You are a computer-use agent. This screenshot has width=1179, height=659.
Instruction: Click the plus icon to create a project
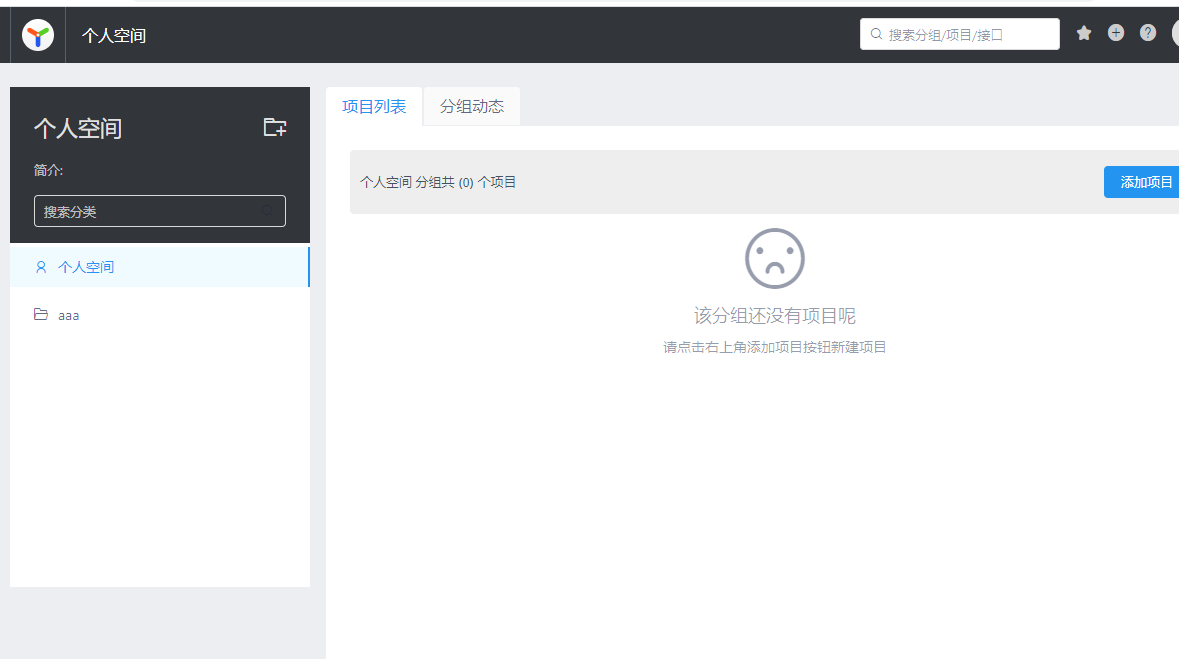pos(1116,33)
